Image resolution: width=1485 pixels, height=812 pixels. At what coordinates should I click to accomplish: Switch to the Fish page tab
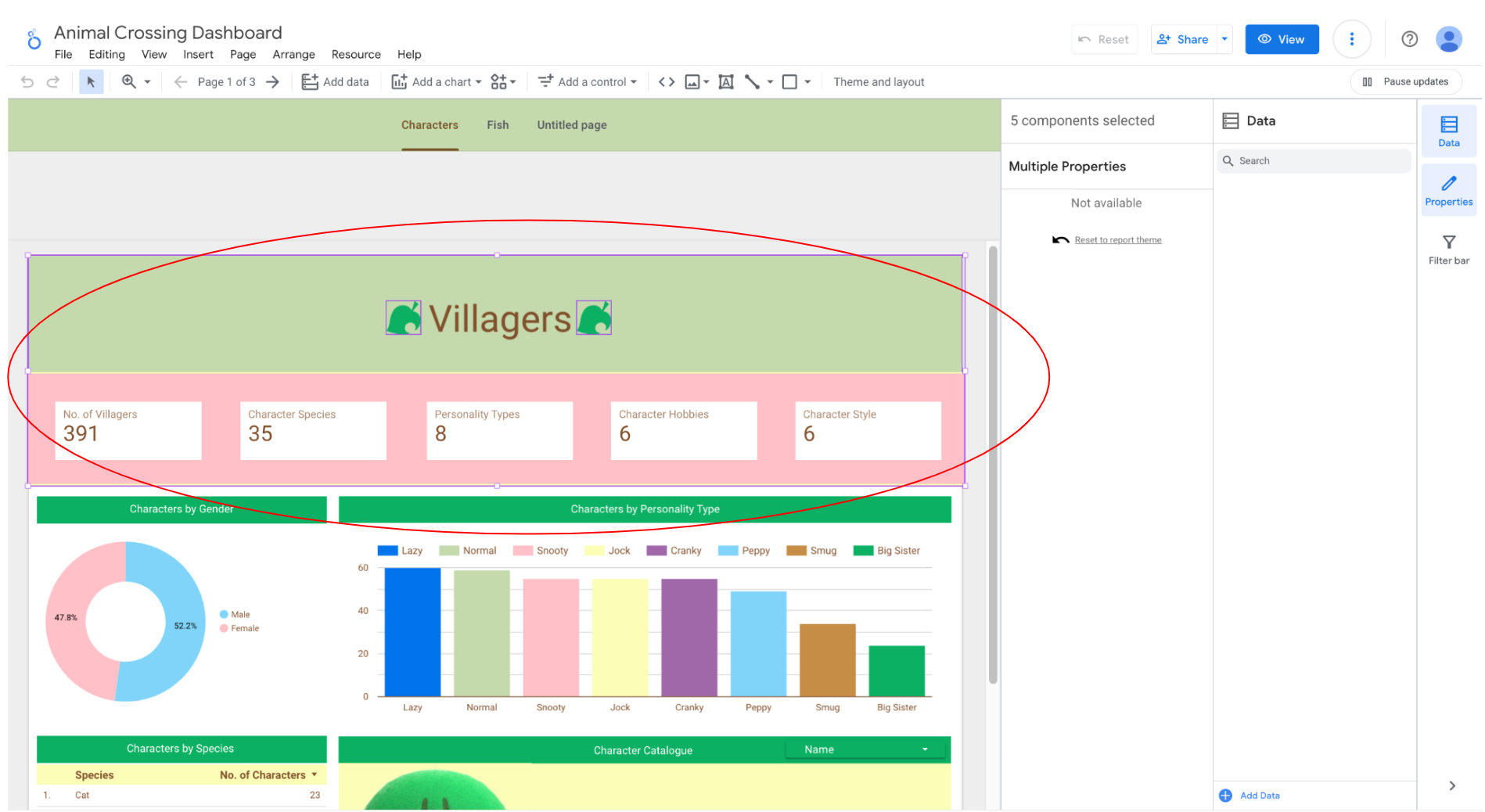497,125
